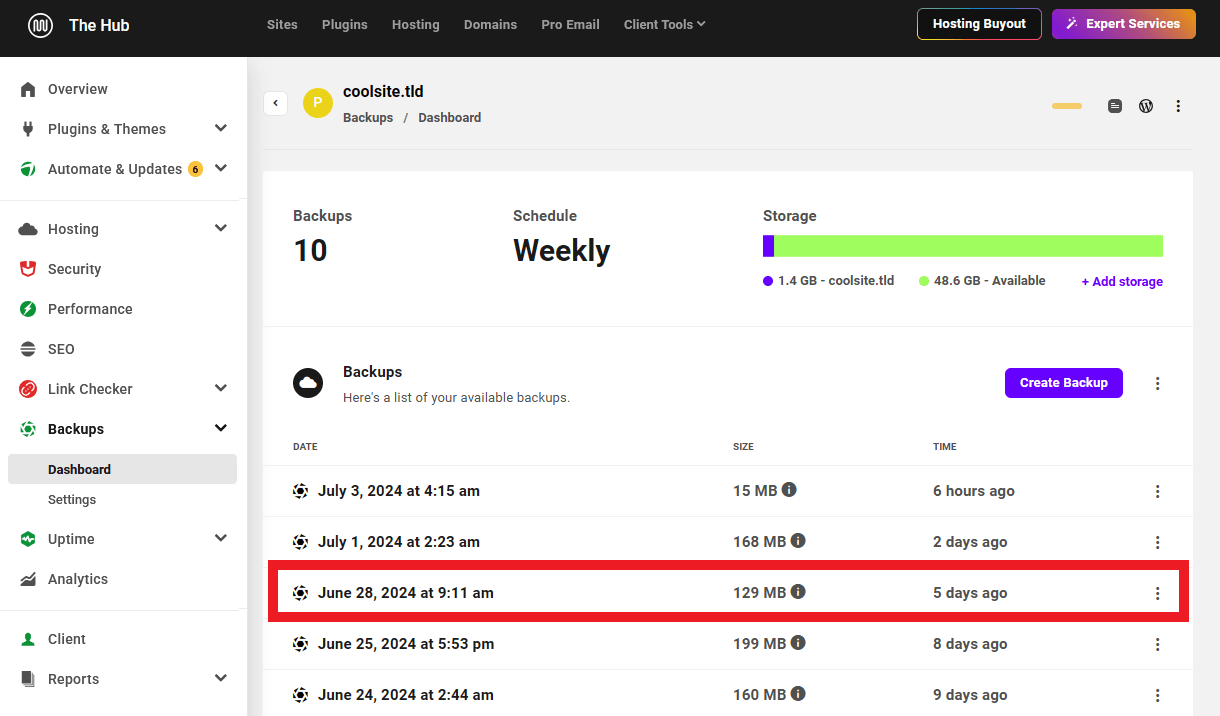Click info icon next to 15 MB size
Viewport: 1220px width, 716px height.
click(789, 490)
